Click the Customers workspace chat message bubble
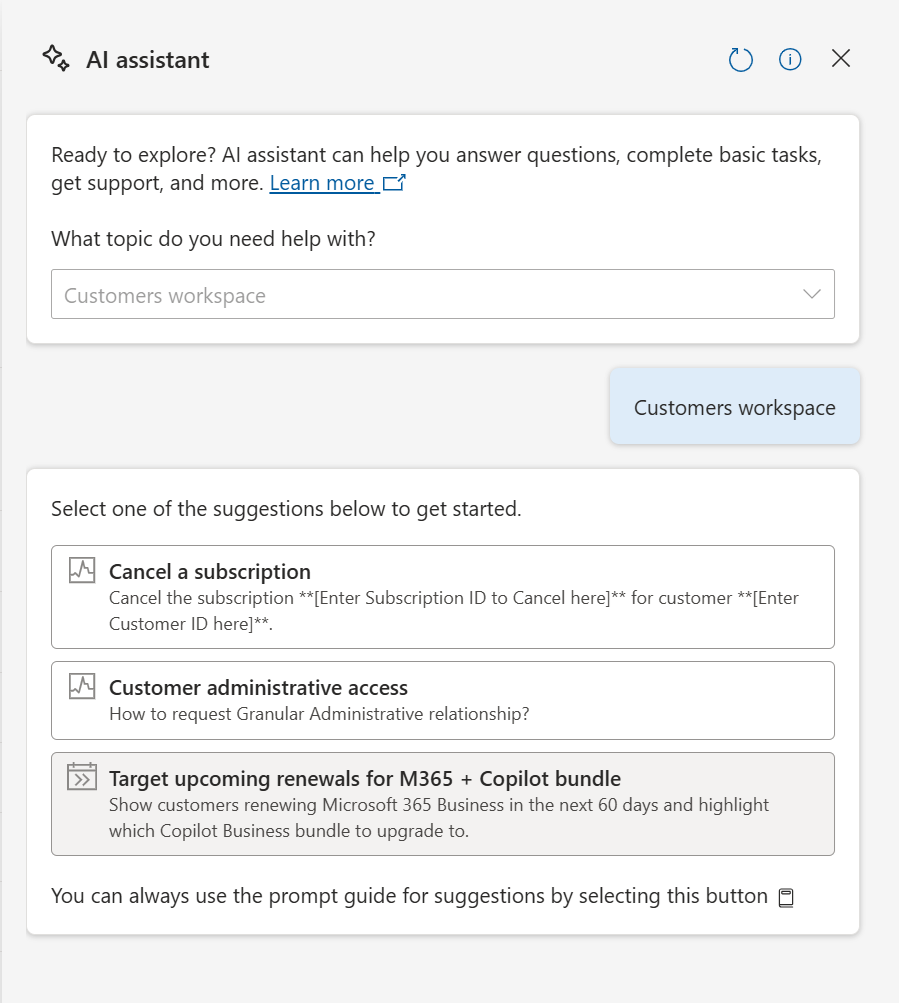Viewport: 899px width, 1003px height. click(x=735, y=407)
